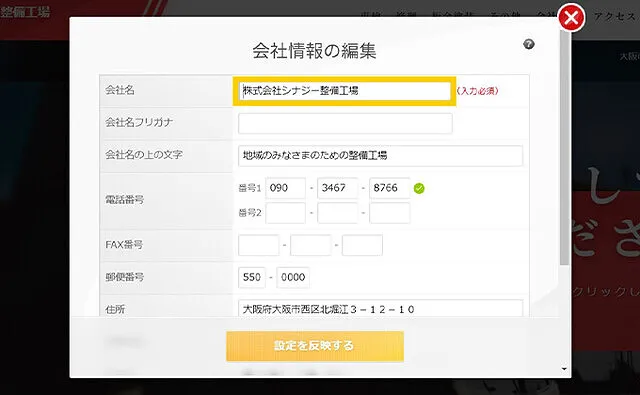Open the help question mark icon
Viewport: 640px width, 395px height.
[529, 44]
